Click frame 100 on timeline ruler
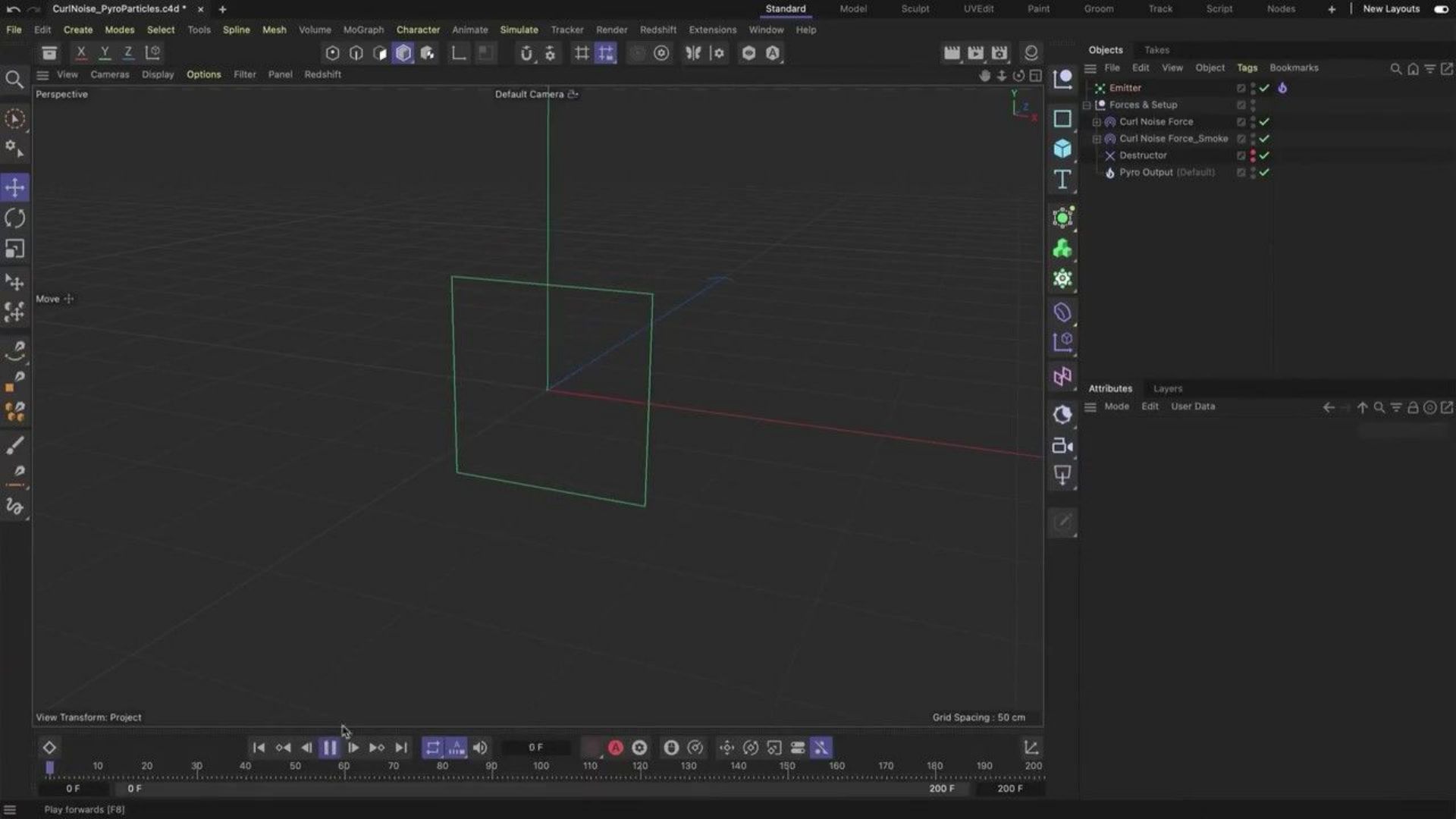 point(541,767)
